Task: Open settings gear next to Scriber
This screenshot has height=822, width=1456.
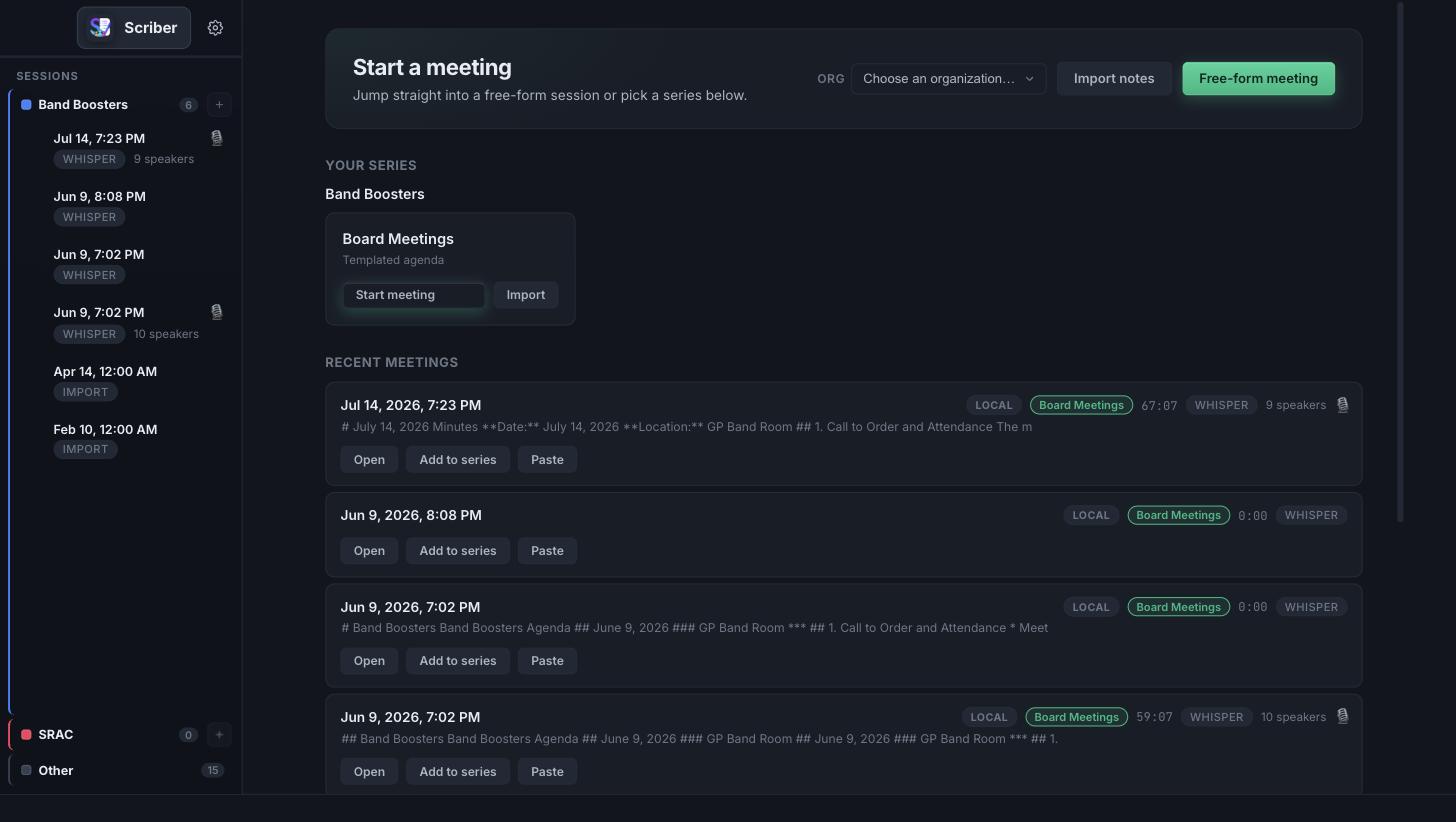Action: pos(215,28)
